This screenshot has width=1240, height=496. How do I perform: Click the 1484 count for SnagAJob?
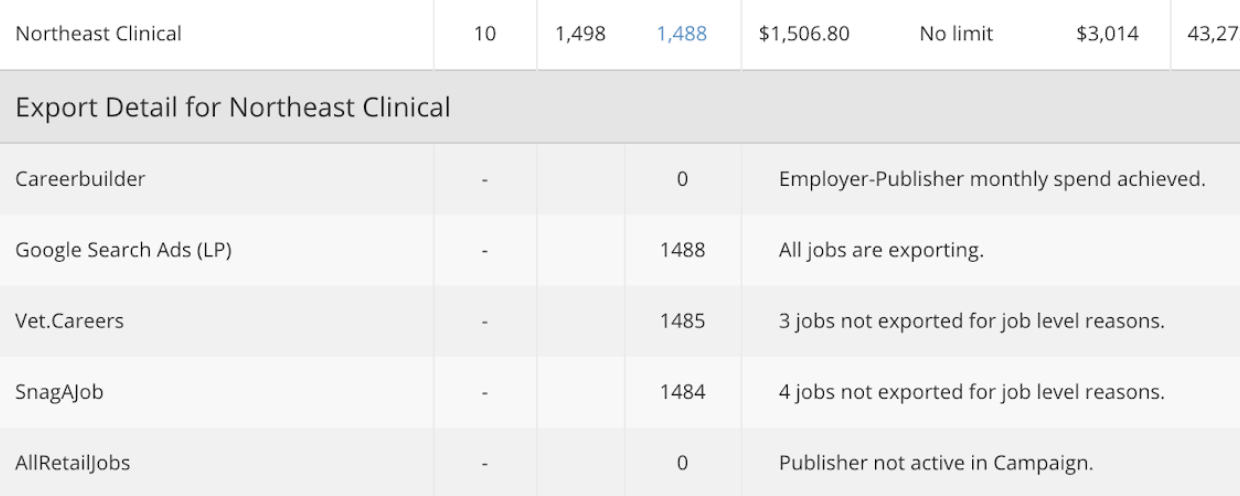(682, 393)
